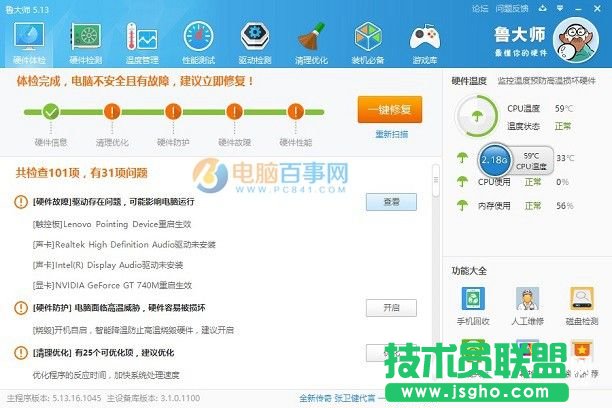The width and height of the screenshot is (612, 408).
Task: Select the 硬件故障 warning step
Action: pyautogui.click(x=234, y=112)
